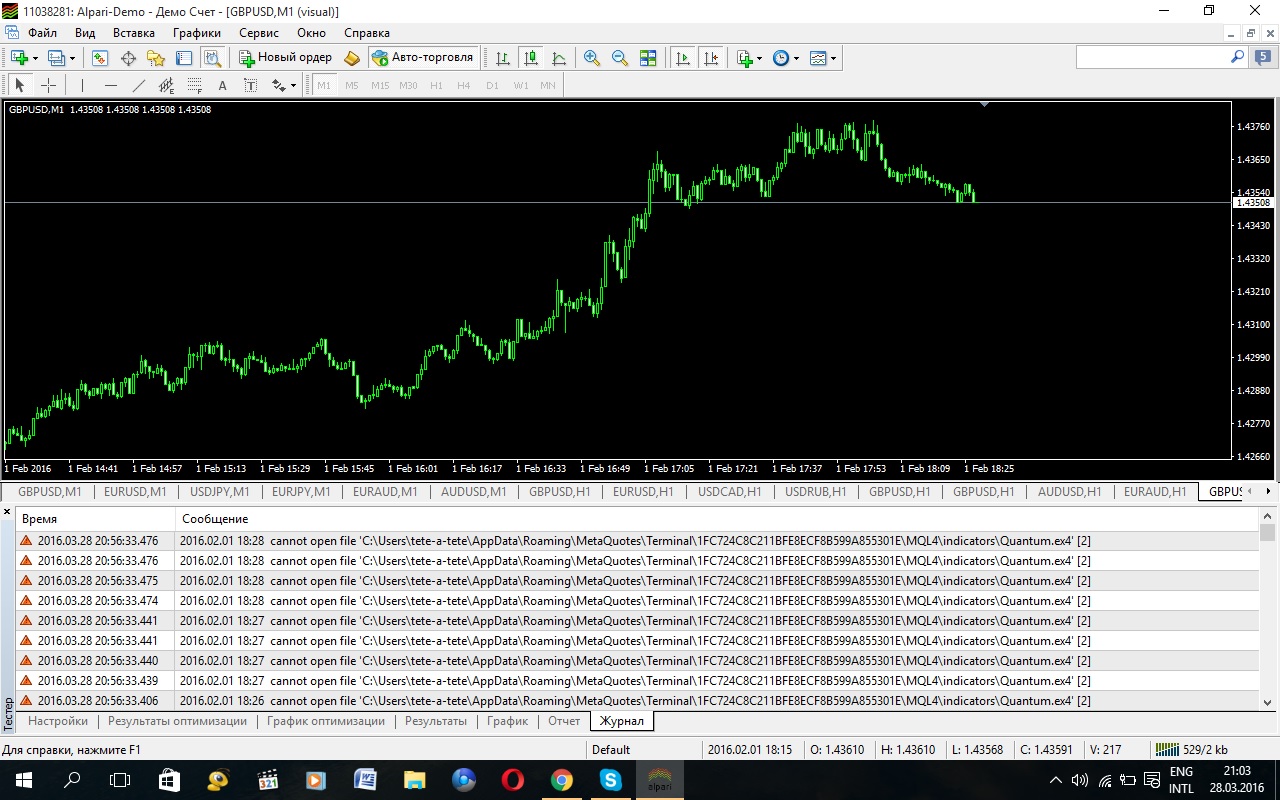Click the Periods clock icon
The image size is (1280, 800).
point(781,58)
